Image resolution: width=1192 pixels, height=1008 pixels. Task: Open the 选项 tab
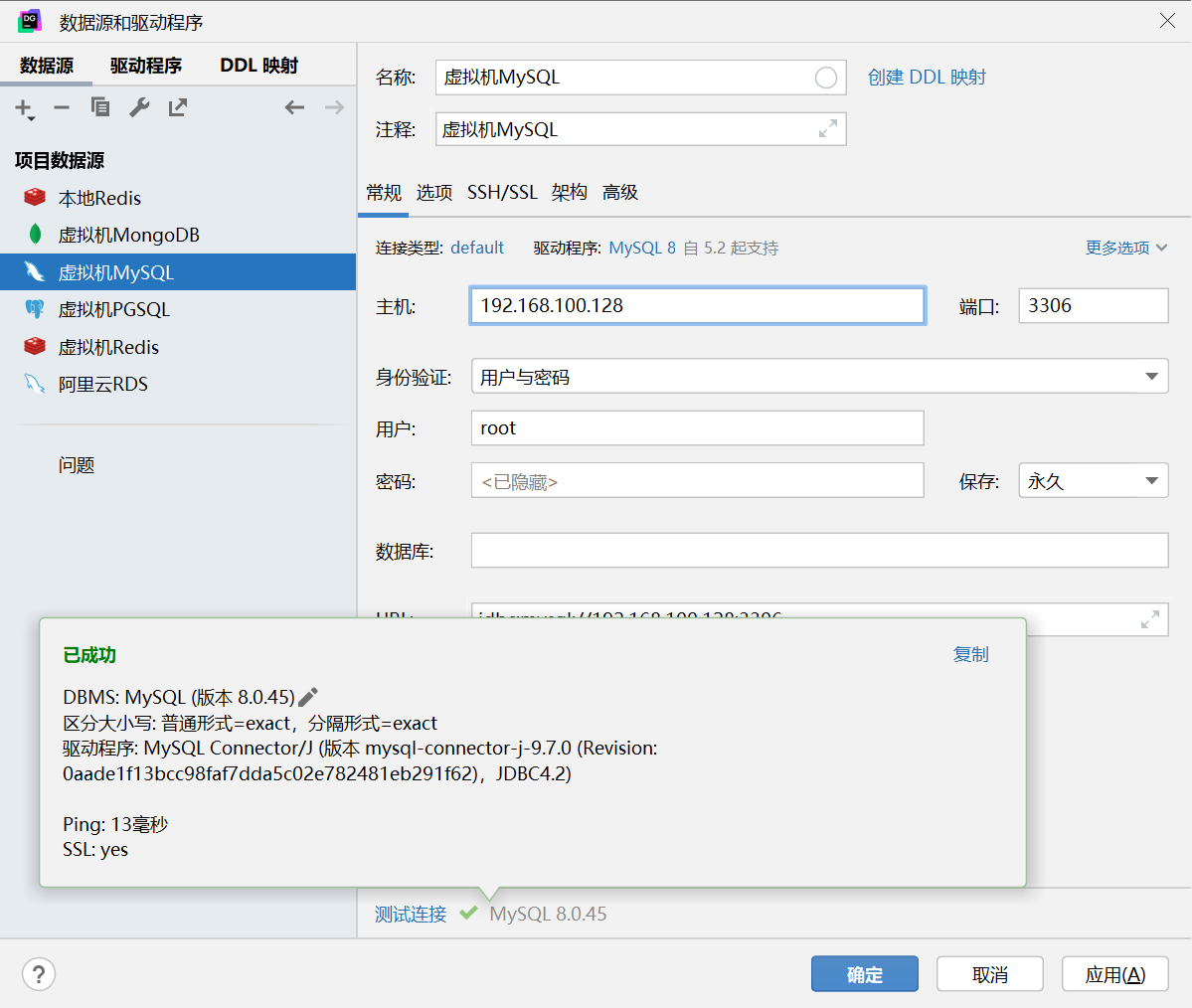434,192
